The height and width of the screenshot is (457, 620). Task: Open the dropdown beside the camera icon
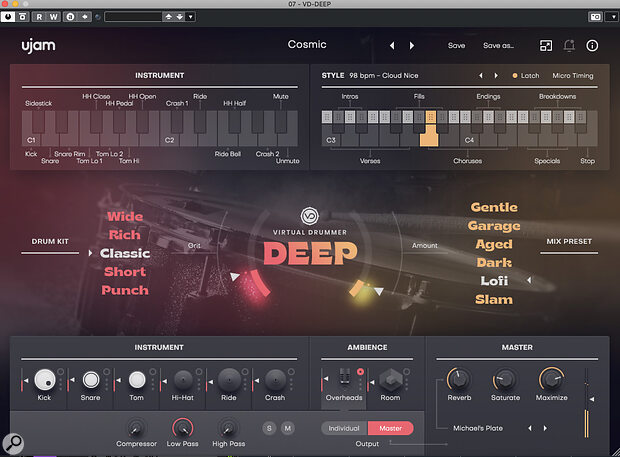(x=613, y=17)
